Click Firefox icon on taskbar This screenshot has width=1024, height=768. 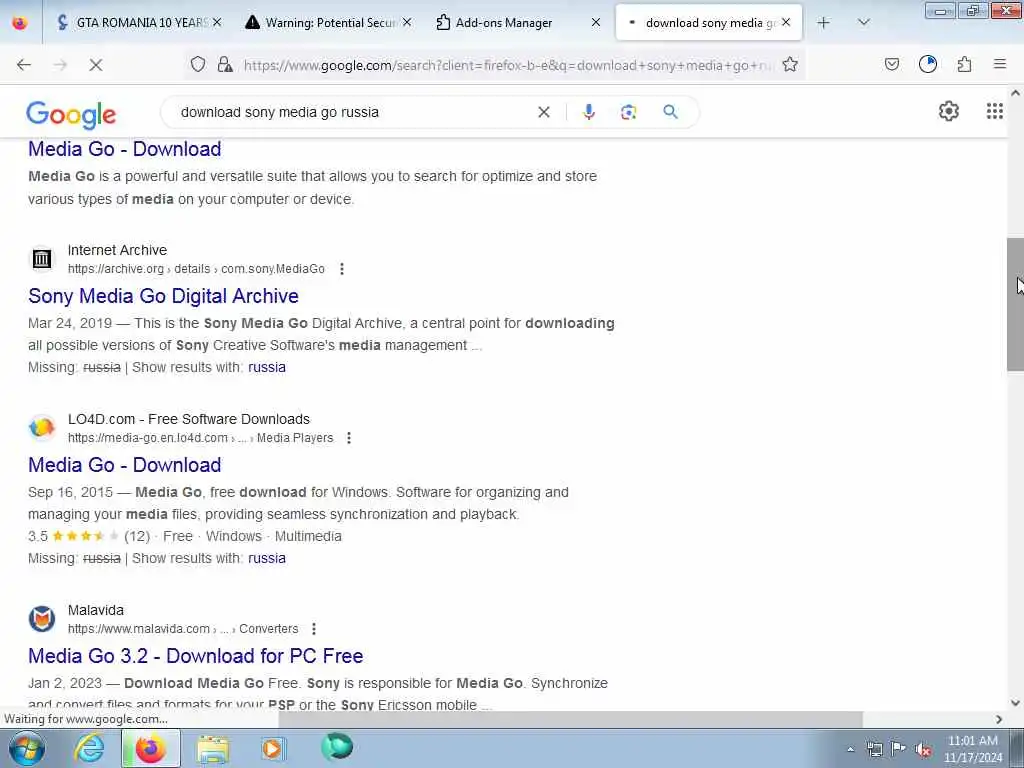click(150, 748)
